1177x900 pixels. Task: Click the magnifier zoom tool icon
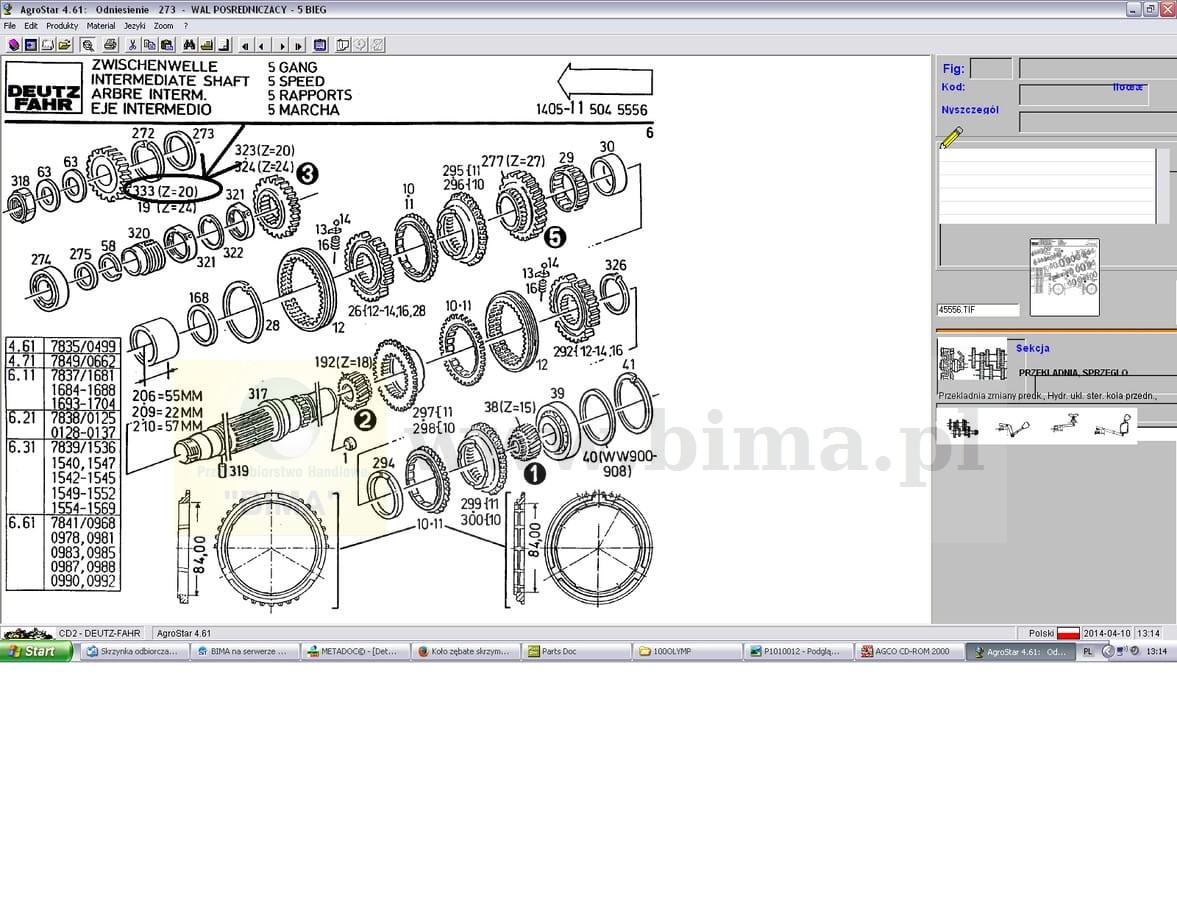pos(88,45)
